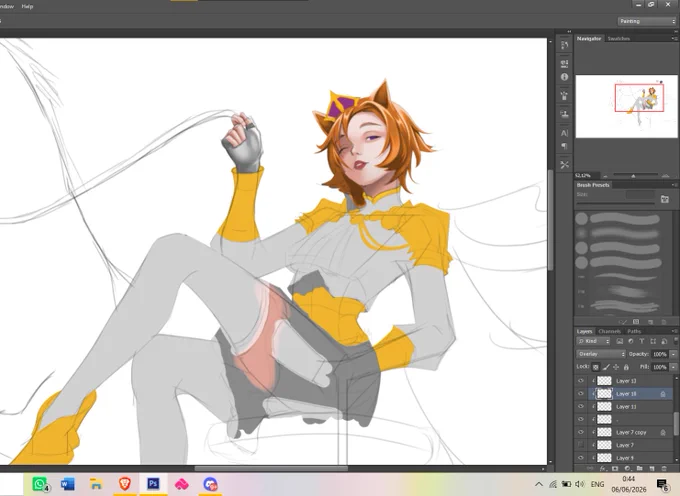Open the Help menu
The image size is (680, 496).
tap(27, 7)
